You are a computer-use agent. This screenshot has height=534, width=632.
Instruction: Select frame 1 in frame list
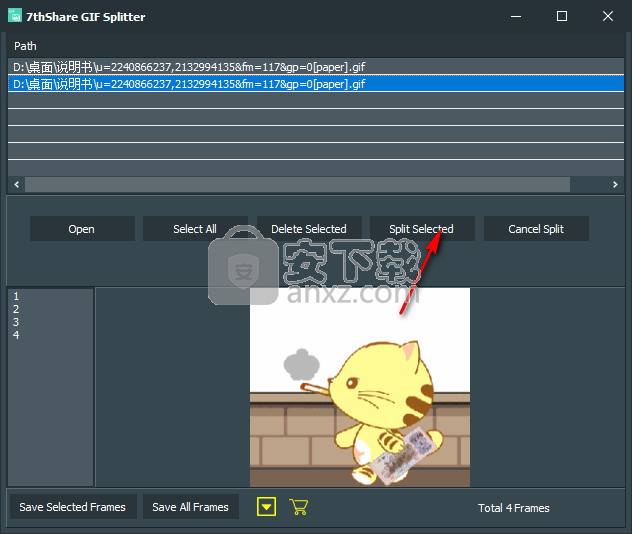[16, 296]
